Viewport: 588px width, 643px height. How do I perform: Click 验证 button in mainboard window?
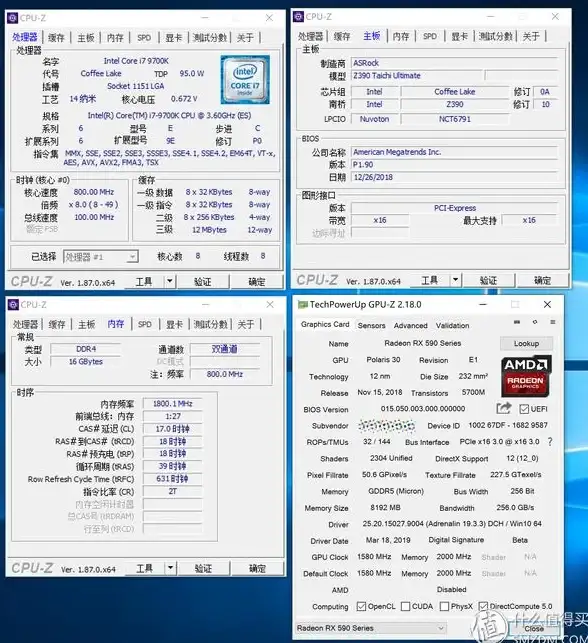[488, 280]
